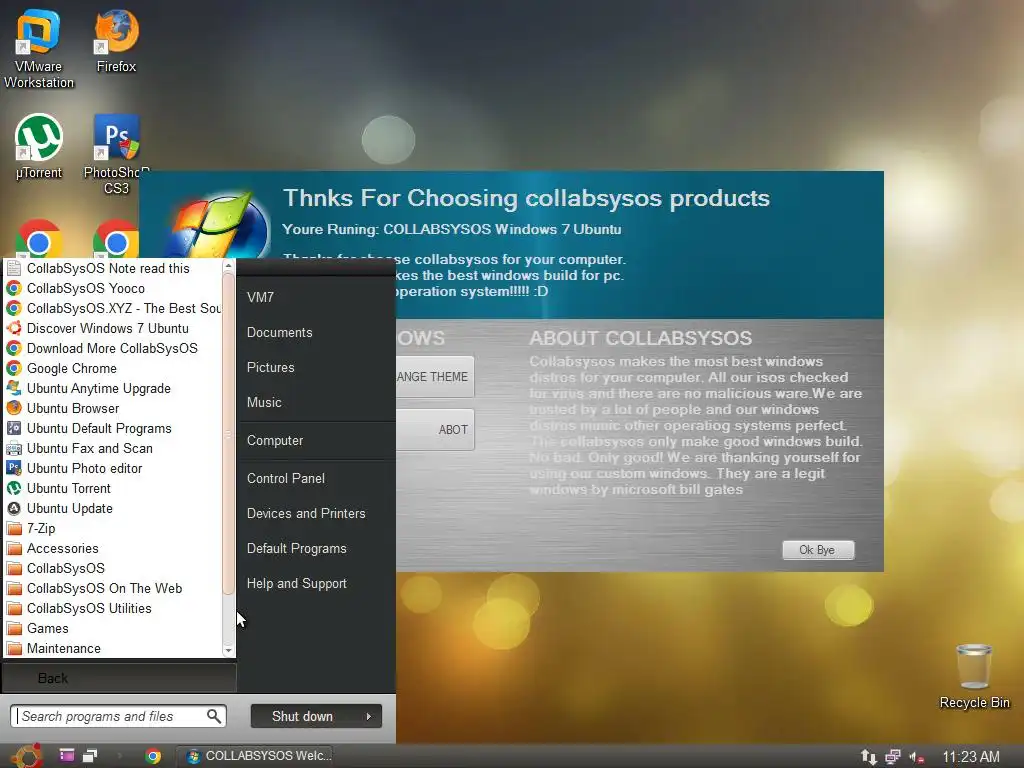Click the network arrows tray icon
Viewport: 1024px width, 768px height.
coord(868,757)
